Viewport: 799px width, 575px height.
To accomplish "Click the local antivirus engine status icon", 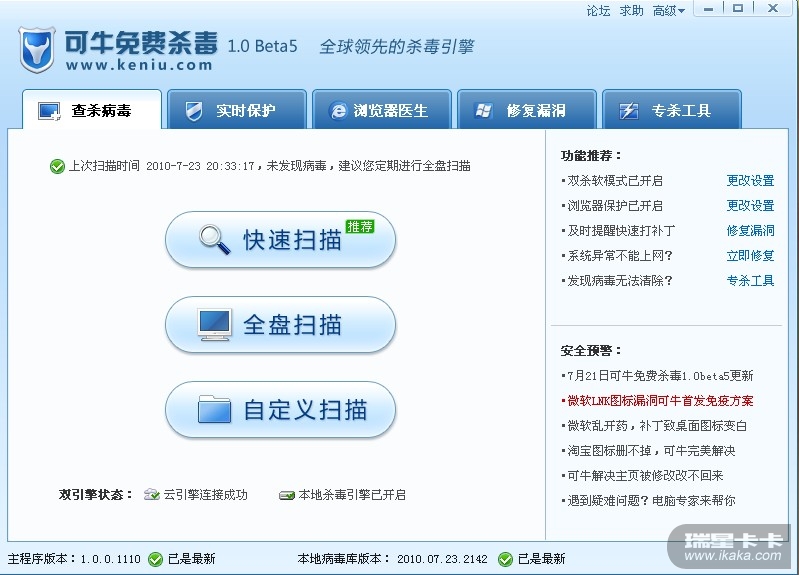I will coord(287,495).
